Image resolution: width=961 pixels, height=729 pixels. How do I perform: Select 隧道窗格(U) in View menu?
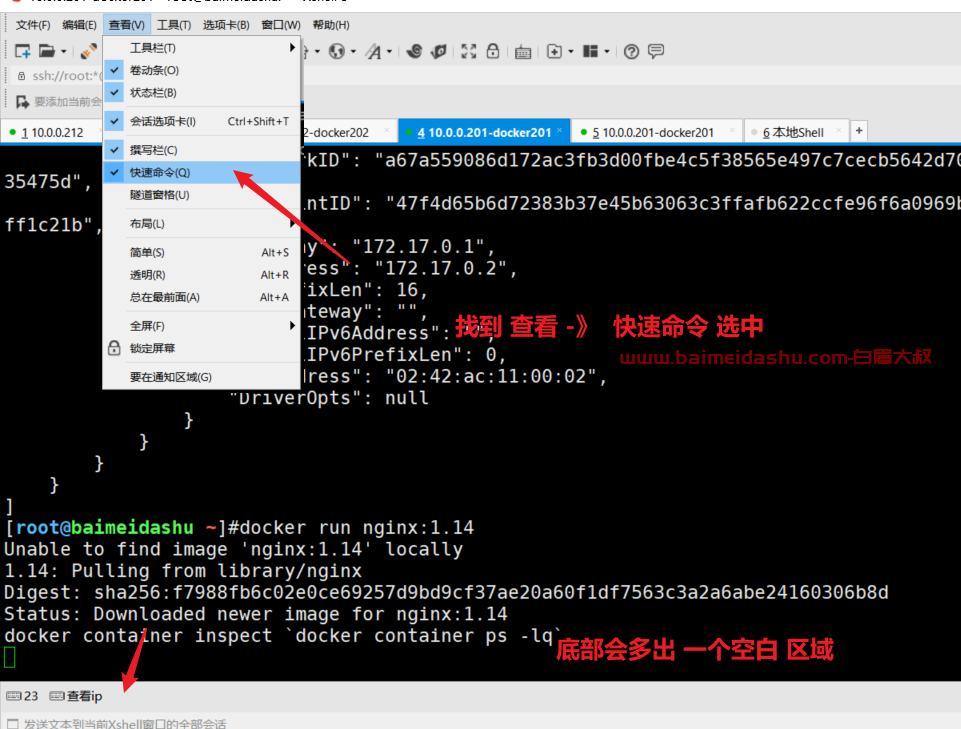click(x=202, y=195)
